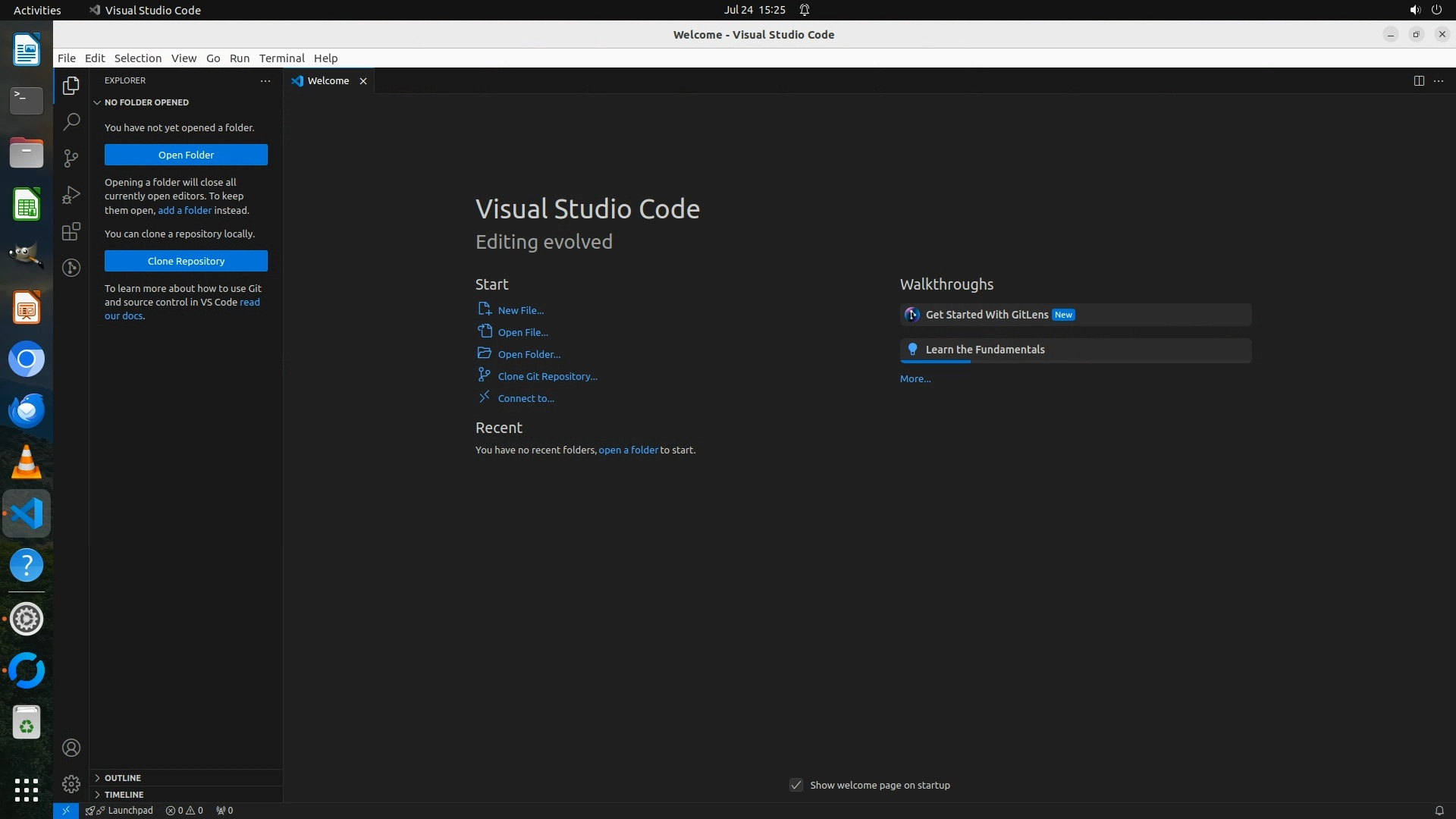Image resolution: width=1456 pixels, height=819 pixels.
Task: Open Explorer views and more actions
Action: [265, 80]
